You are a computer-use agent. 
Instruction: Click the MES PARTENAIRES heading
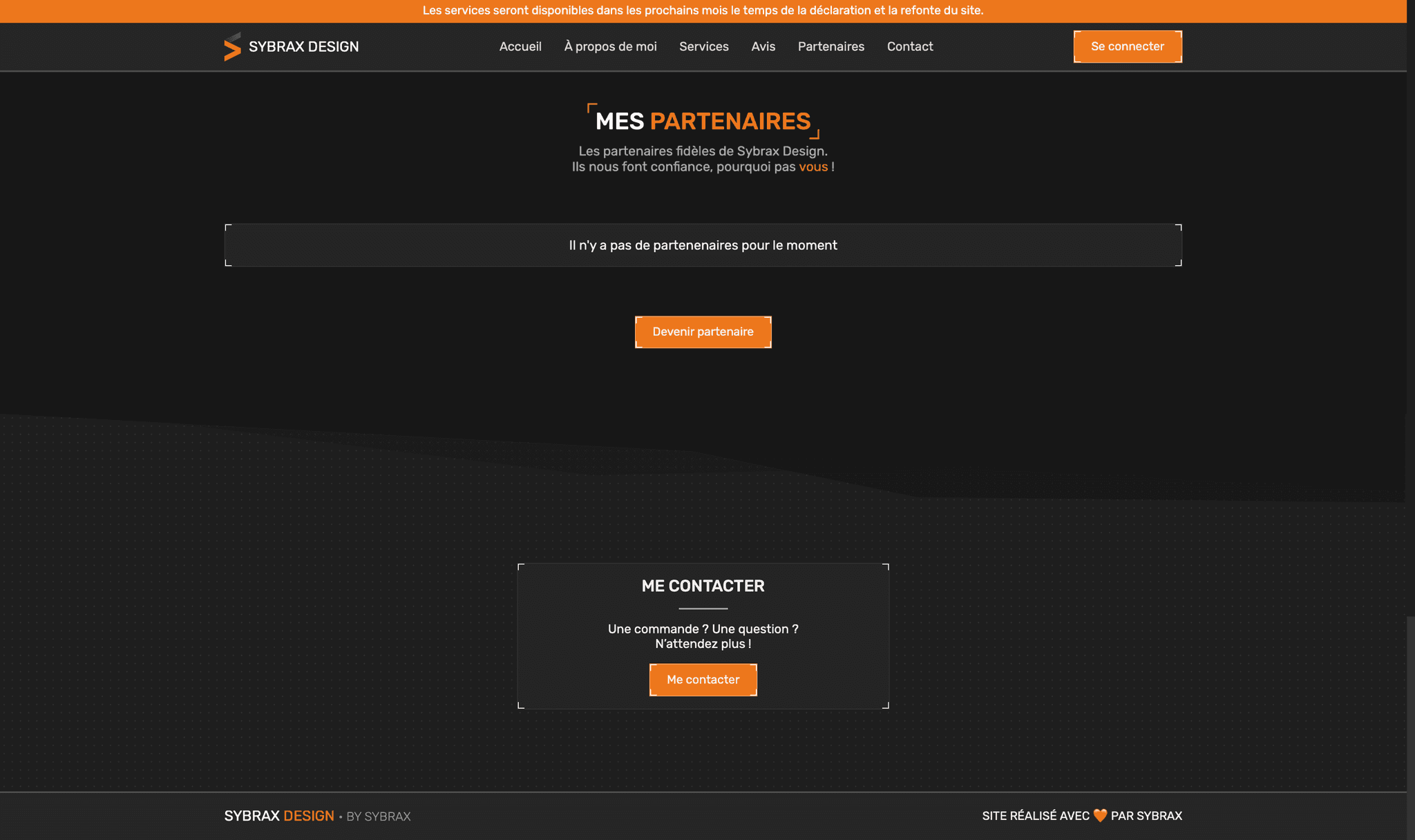coord(703,122)
